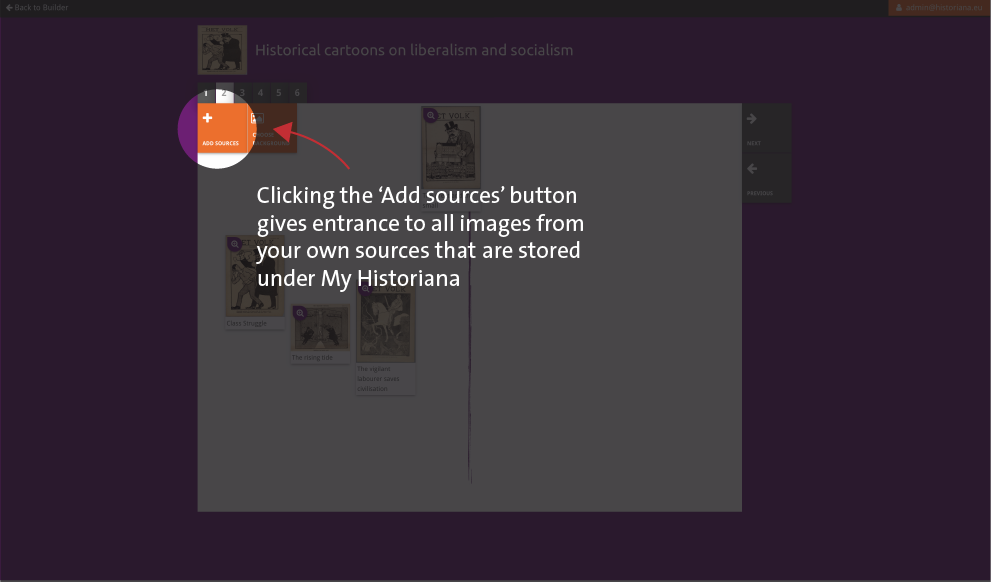This screenshot has width=991, height=582.
Task: Go to the Previous step arrow
Action: click(x=765, y=178)
